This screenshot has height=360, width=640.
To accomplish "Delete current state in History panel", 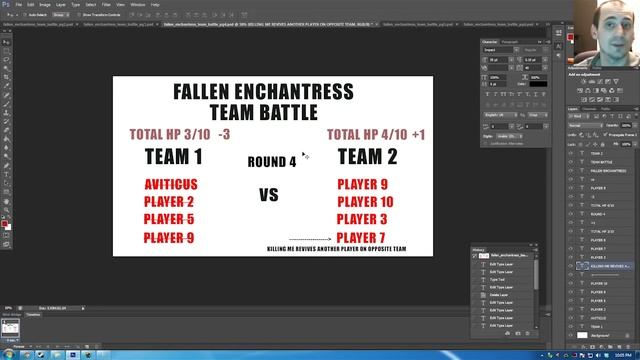I will [x=528, y=333].
